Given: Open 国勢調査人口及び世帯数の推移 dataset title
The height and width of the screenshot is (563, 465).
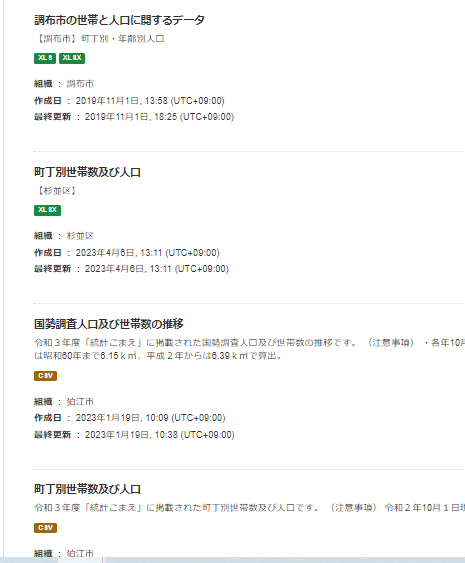Looking at the screenshot, I should pos(109,324).
